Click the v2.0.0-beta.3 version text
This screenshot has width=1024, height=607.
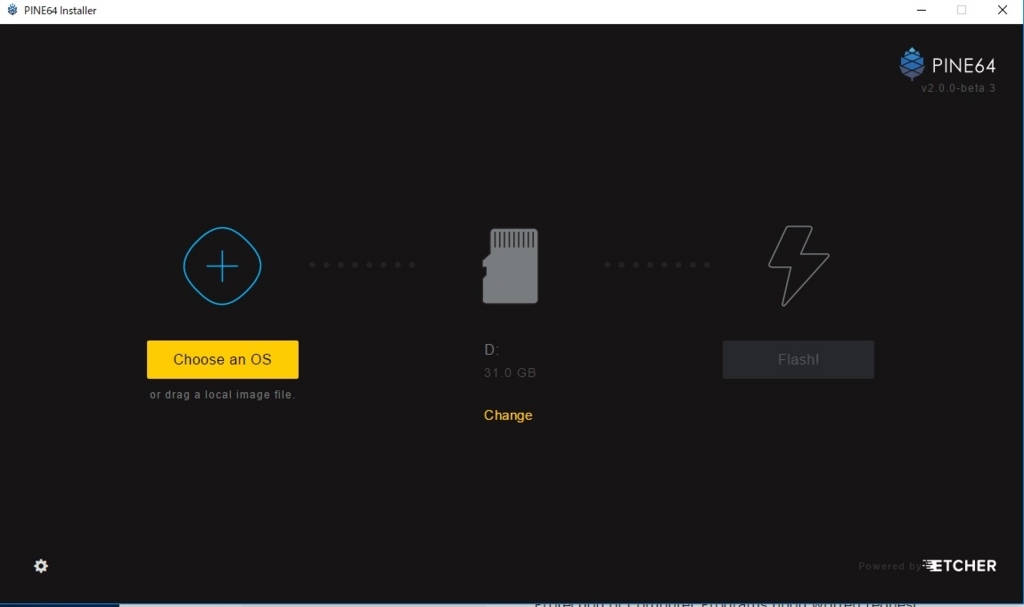tap(958, 88)
